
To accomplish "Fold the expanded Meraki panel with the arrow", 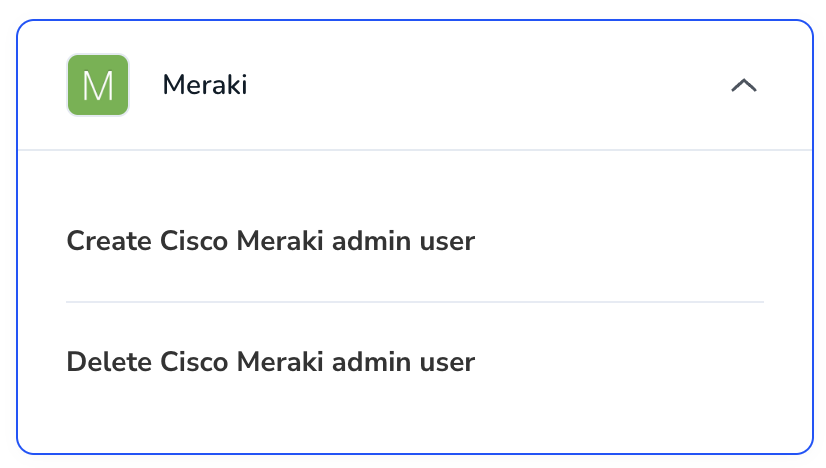I will coord(744,85).
